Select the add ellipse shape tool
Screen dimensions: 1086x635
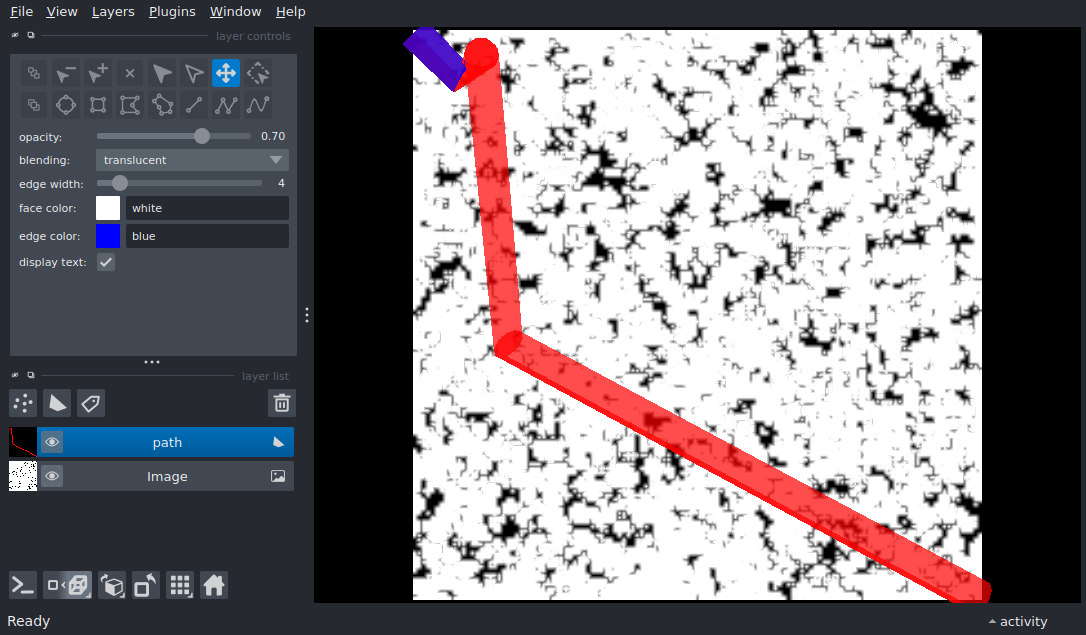[x=66, y=105]
